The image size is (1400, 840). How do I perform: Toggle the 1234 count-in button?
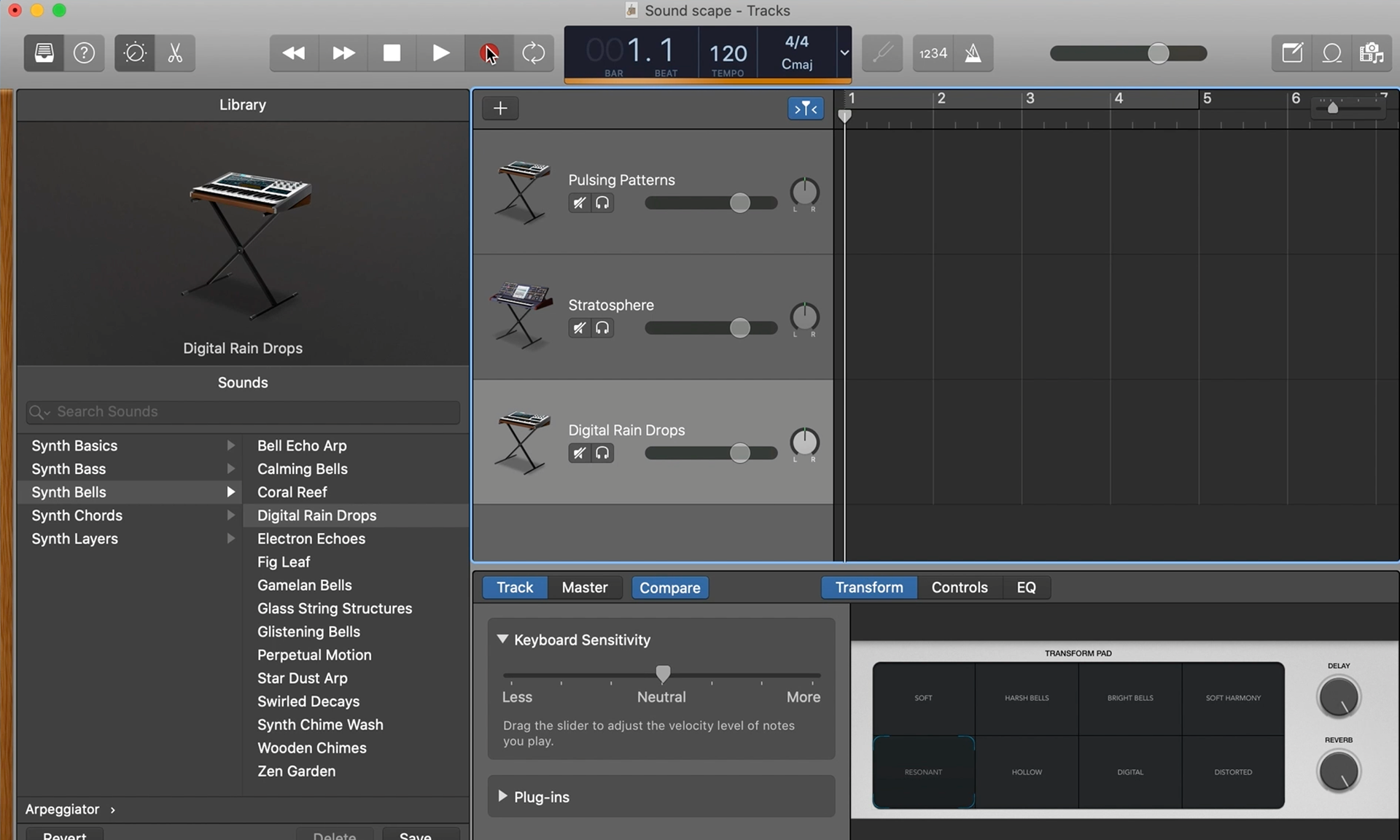(933, 53)
